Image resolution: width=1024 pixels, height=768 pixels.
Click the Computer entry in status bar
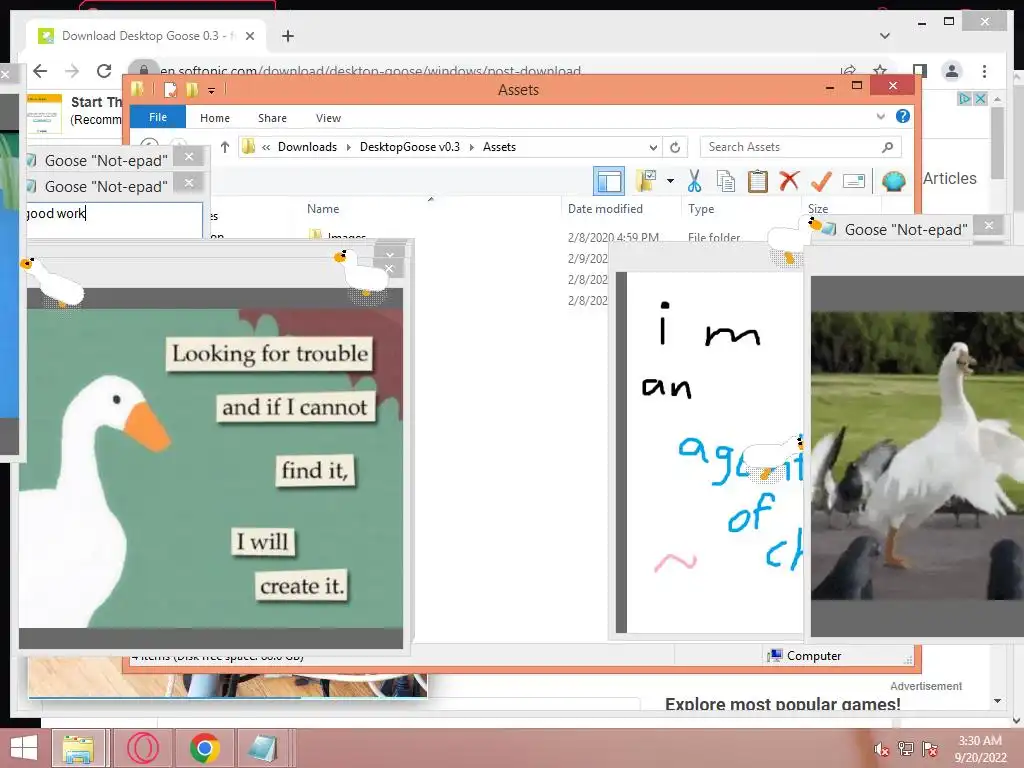coord(805,656)
